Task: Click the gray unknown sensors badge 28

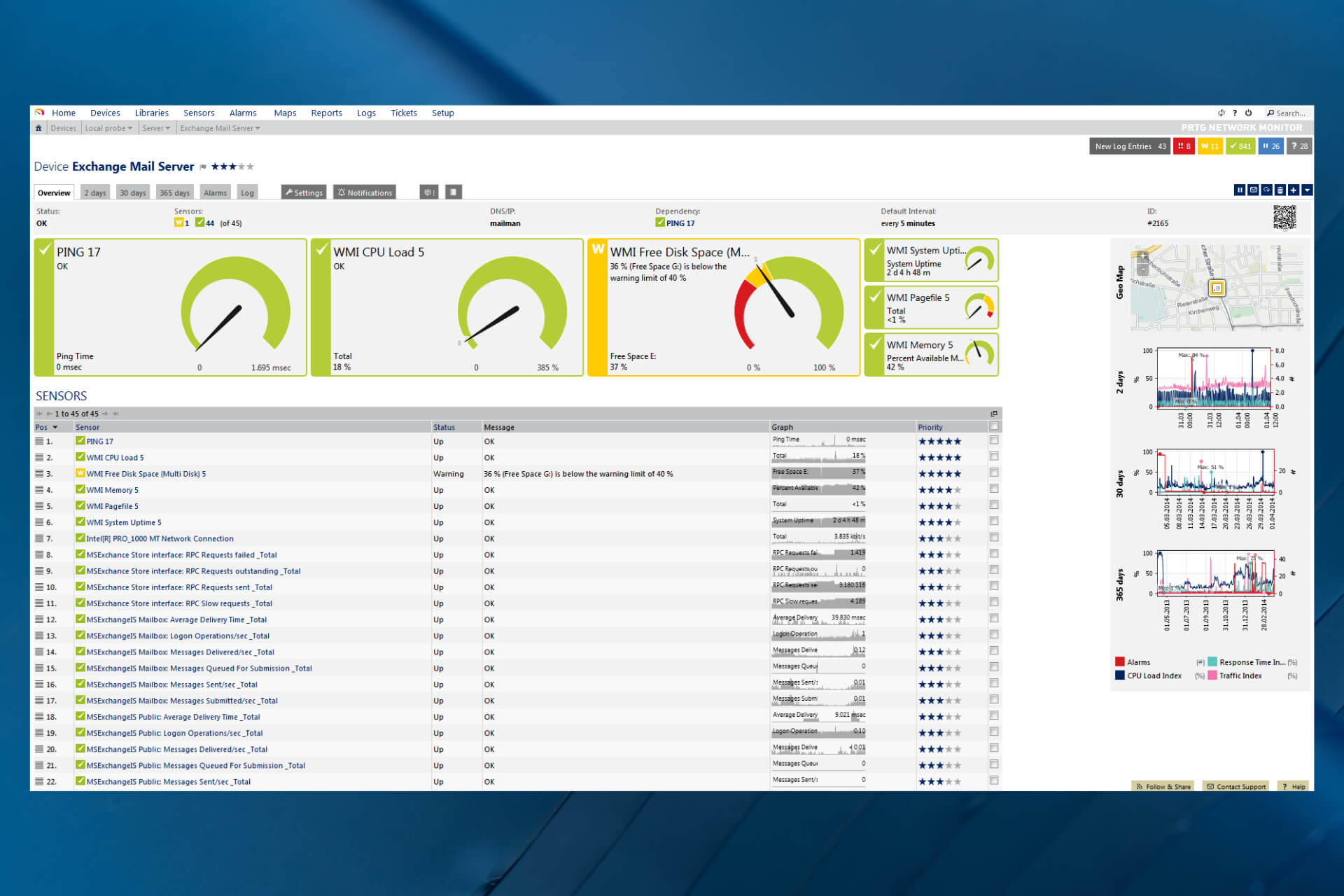Action: [x=1299, y=146]
